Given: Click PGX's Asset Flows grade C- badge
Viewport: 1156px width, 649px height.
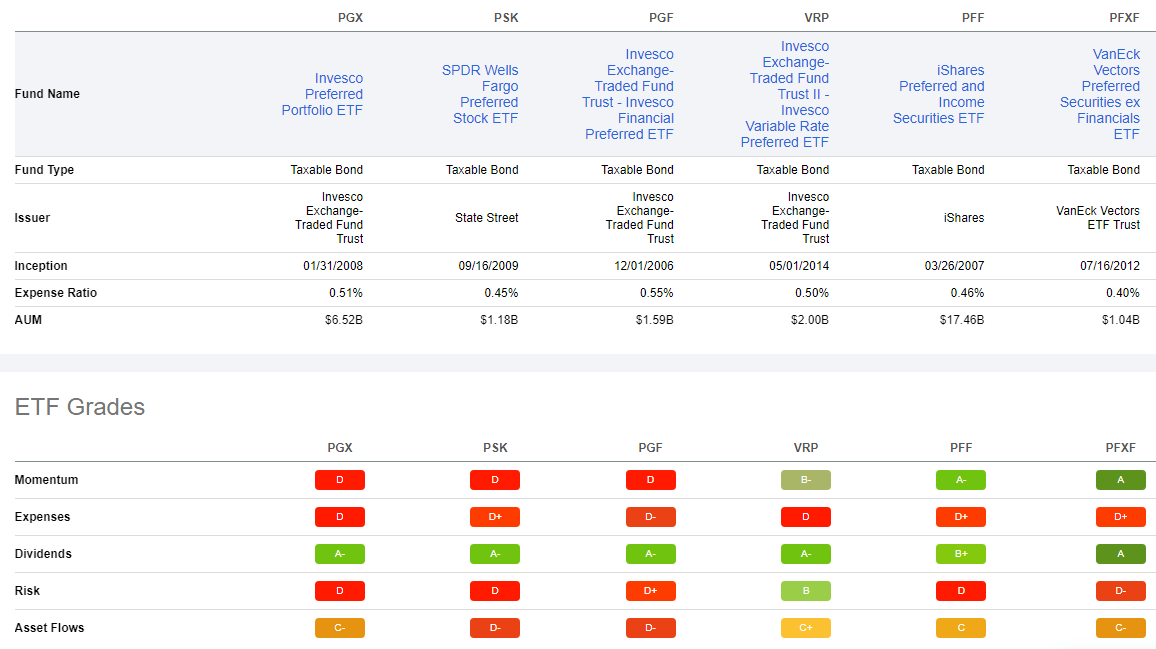Looking at the screenshot, I should pos(340,628).
